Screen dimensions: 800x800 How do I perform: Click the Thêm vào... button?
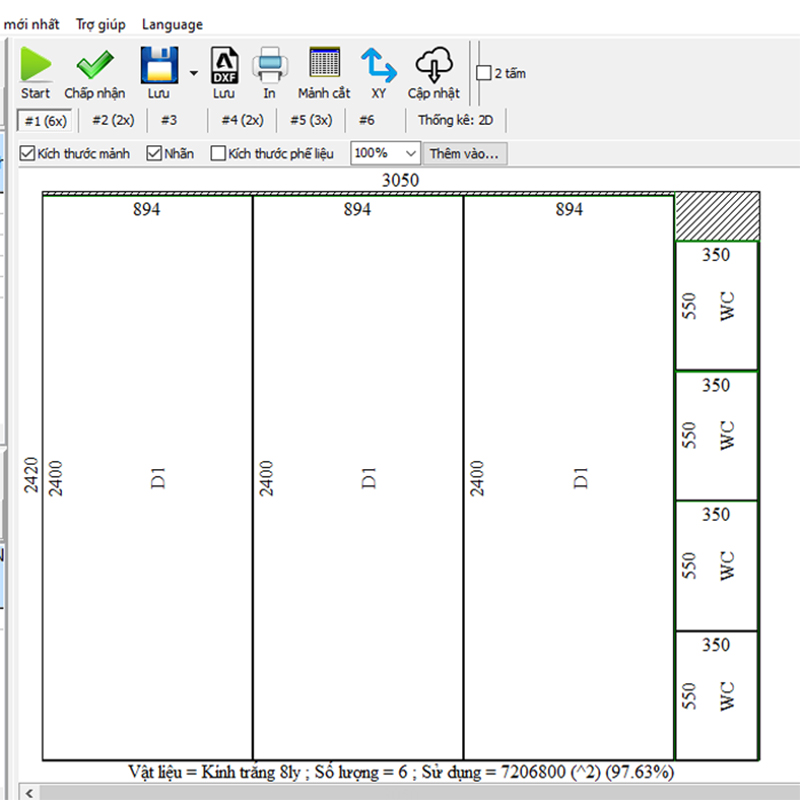(x=464, y=154)
